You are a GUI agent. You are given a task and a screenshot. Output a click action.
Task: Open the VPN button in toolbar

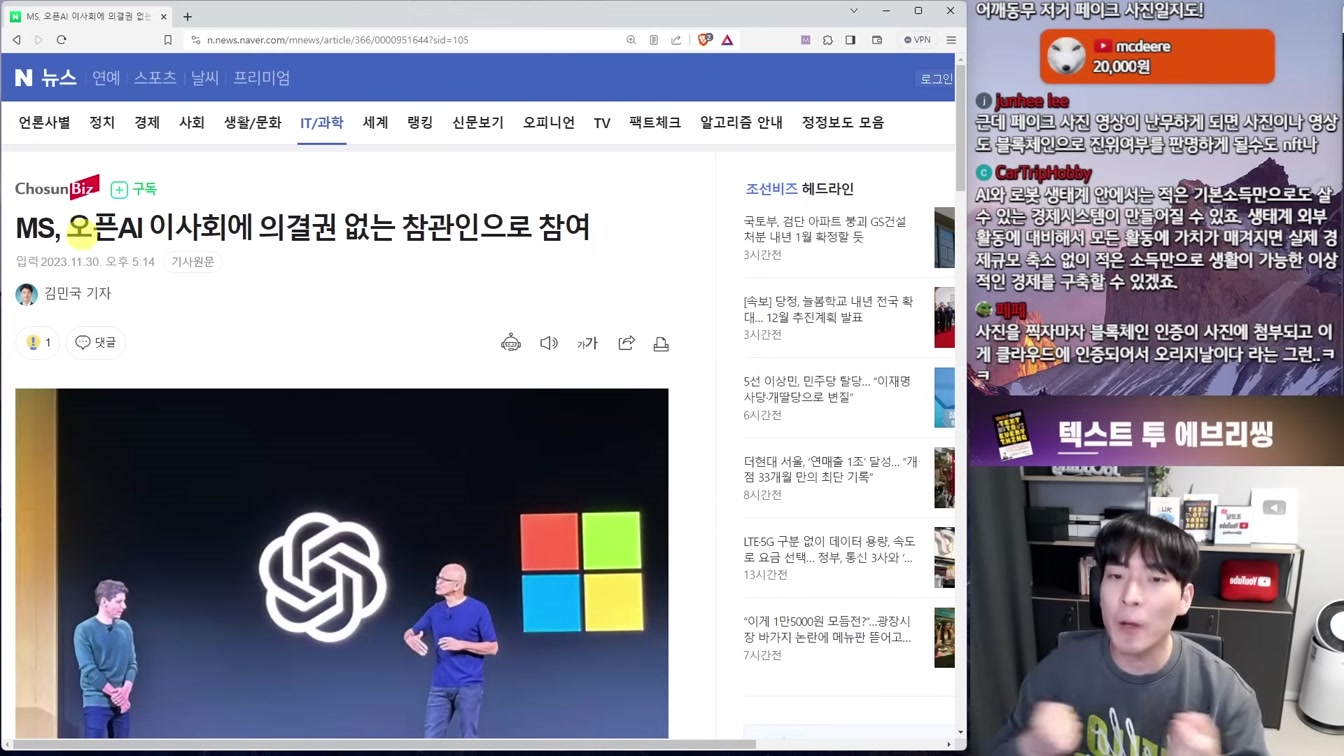(x=917, y=40)
